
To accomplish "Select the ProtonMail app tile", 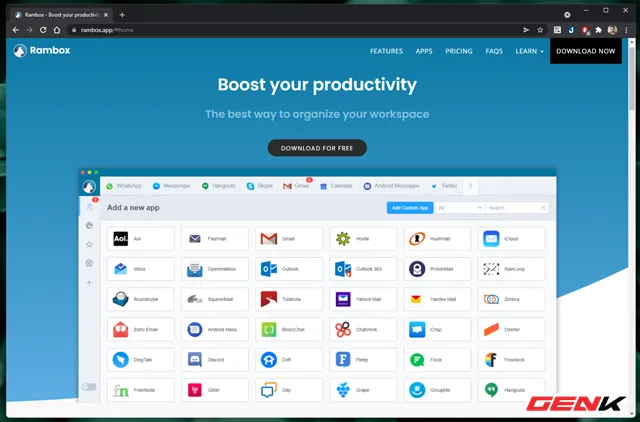I will tap(437, 269).
